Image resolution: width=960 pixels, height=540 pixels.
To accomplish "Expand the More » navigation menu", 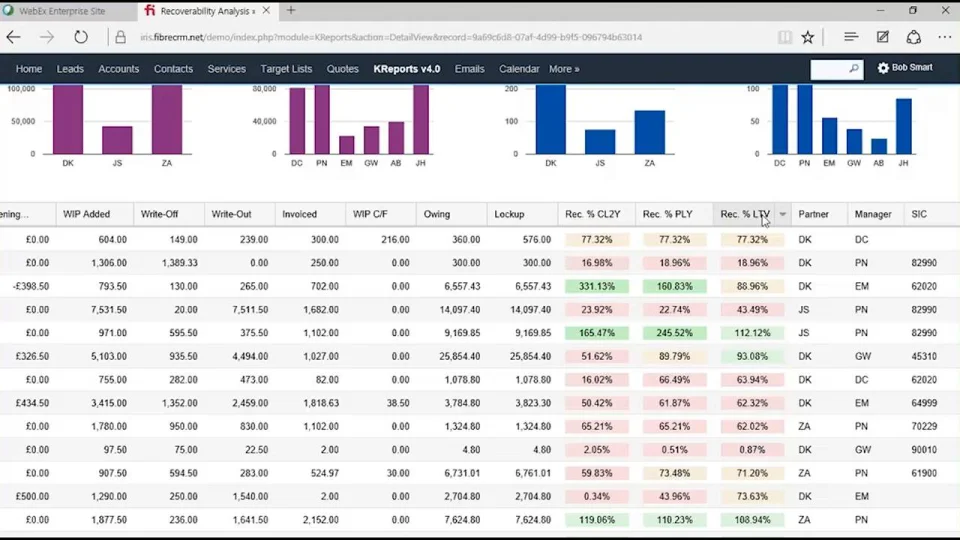I will click(564, 69).
